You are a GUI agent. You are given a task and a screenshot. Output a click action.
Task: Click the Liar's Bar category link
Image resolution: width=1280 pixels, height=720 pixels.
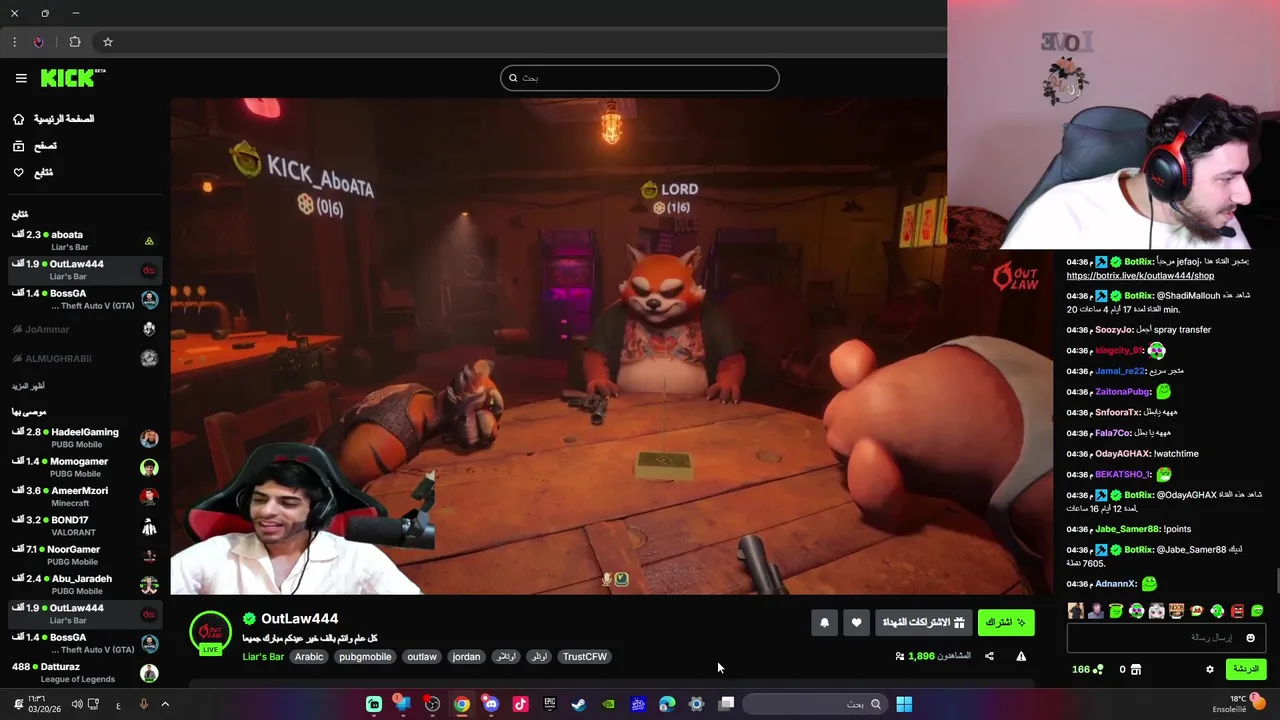tap(263, 657)
